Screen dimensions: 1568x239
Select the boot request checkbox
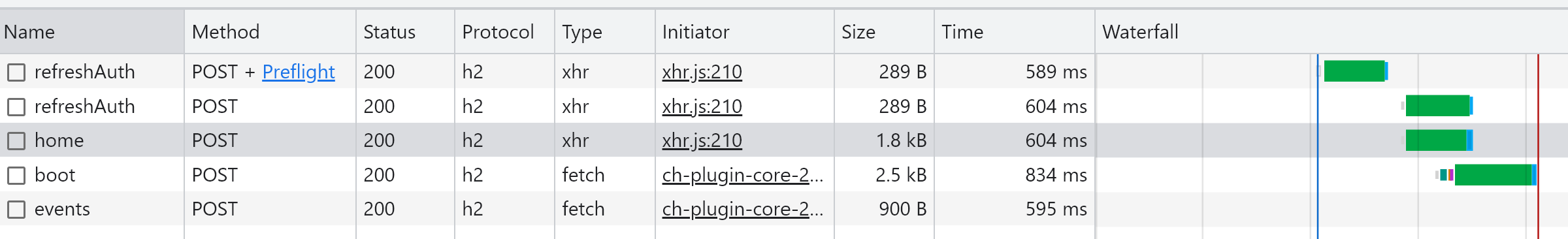tap(16, 175)
